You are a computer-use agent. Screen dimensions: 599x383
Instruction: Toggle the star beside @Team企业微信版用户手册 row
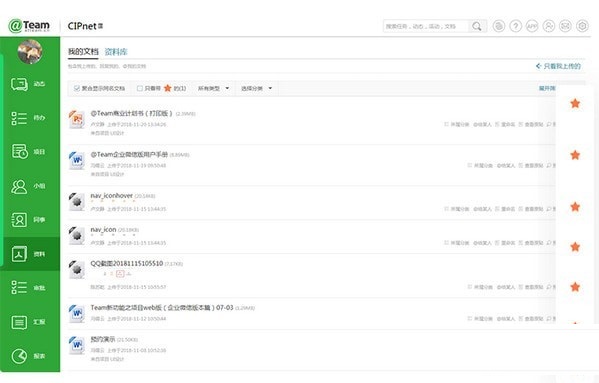(x=575, y=155)
